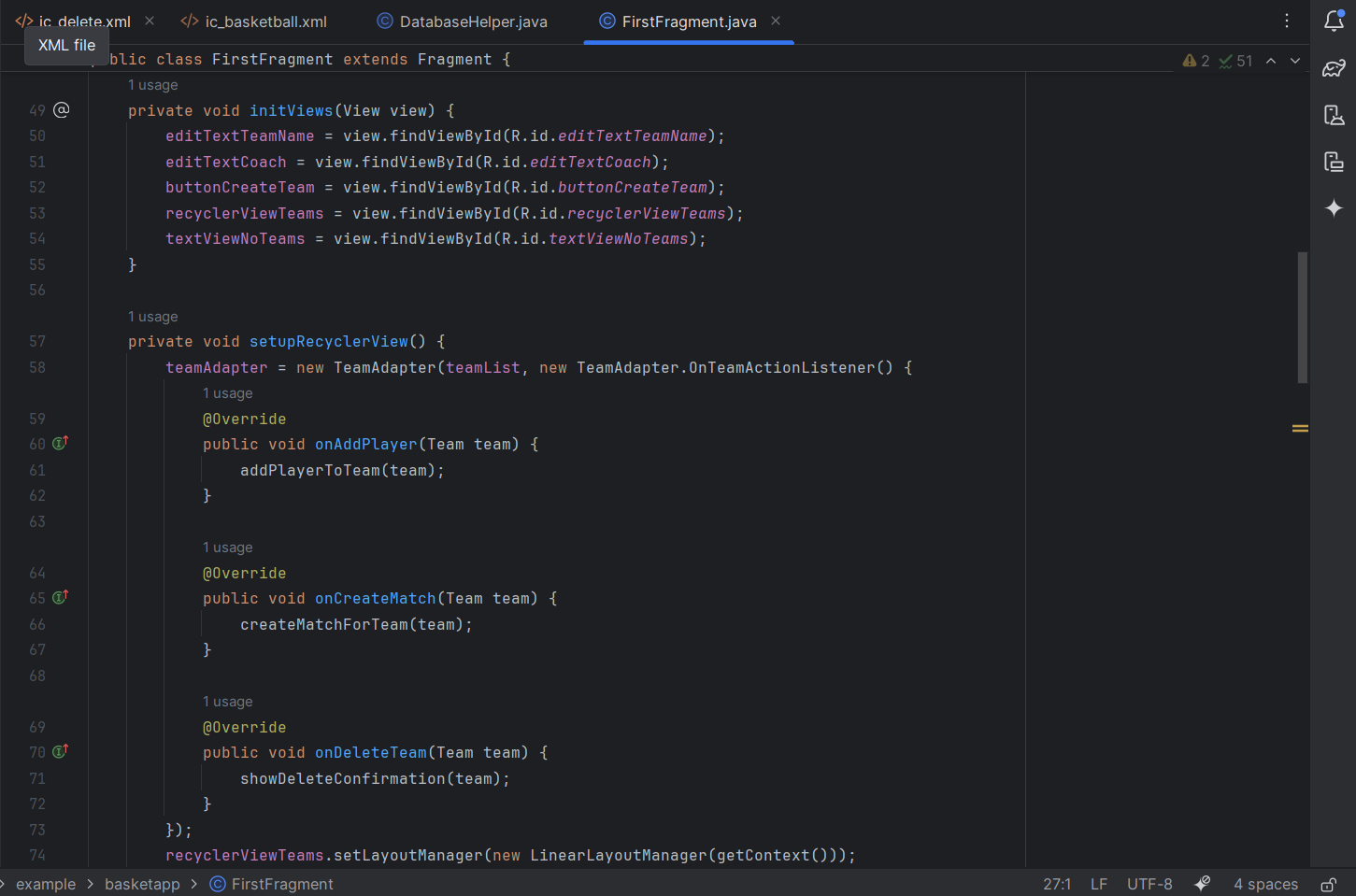The height and width of the screenshot is (896, 1356).
Task: Open the Notifications bell panel
Action: click(1334, 21)
